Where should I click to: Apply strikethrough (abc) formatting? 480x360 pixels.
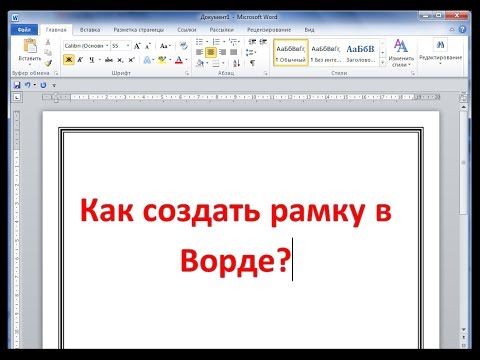point(109,60)
